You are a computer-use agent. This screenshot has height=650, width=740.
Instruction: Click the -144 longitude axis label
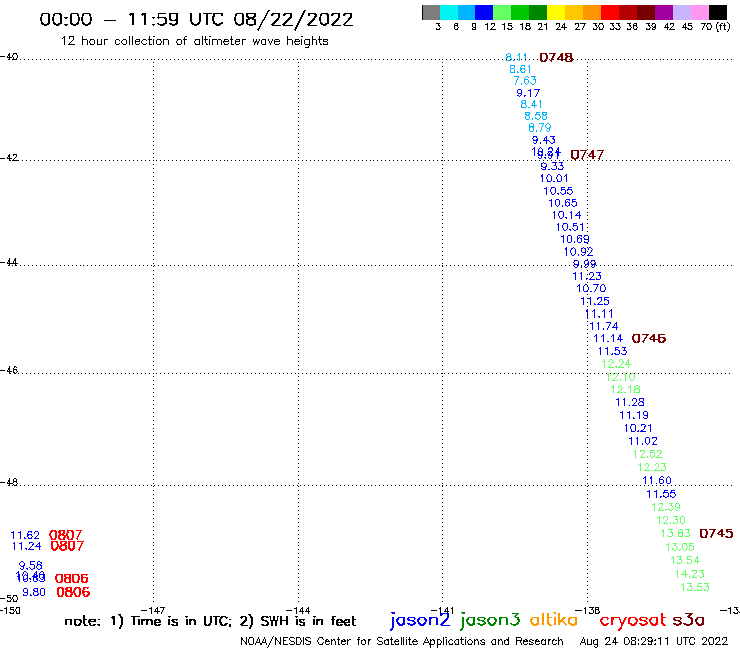coord(298,610)
